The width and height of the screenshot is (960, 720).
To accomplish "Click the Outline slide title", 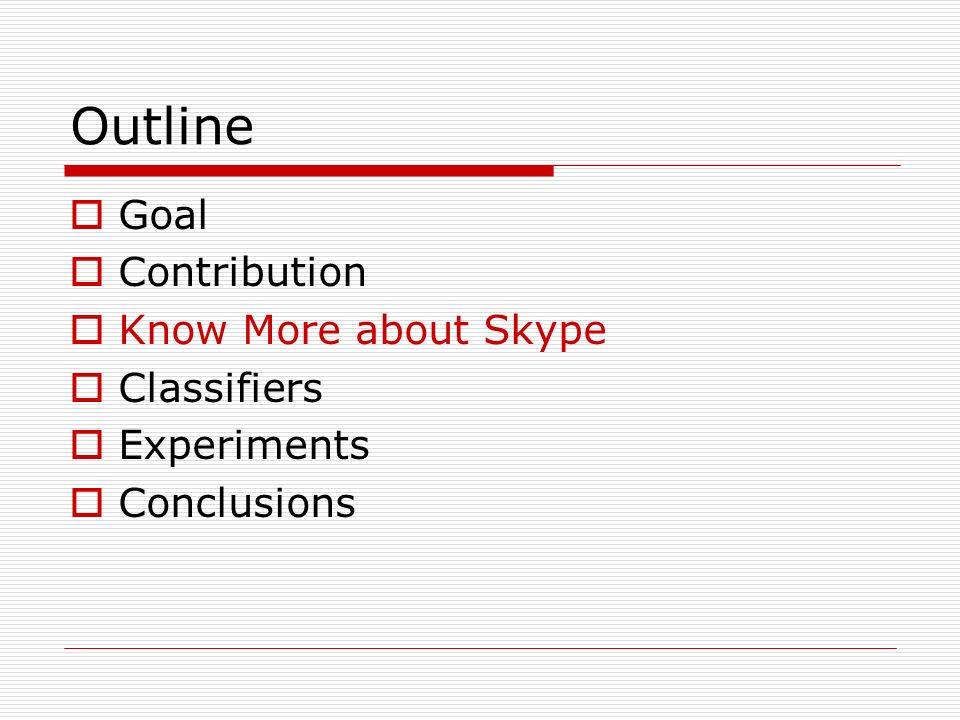I will (x=162, y=126).
